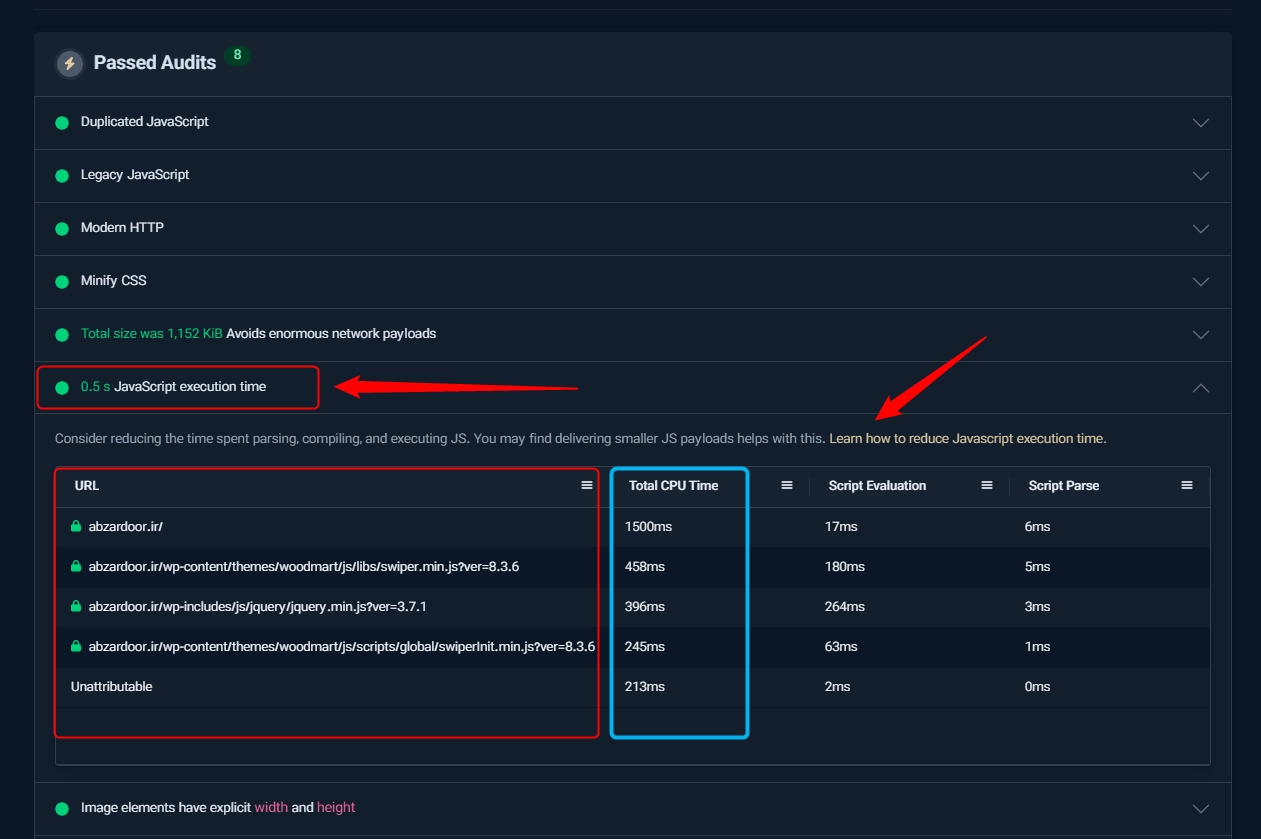
Task: Click the Total size was 1,152 KiB text
Action: point(152,333)
